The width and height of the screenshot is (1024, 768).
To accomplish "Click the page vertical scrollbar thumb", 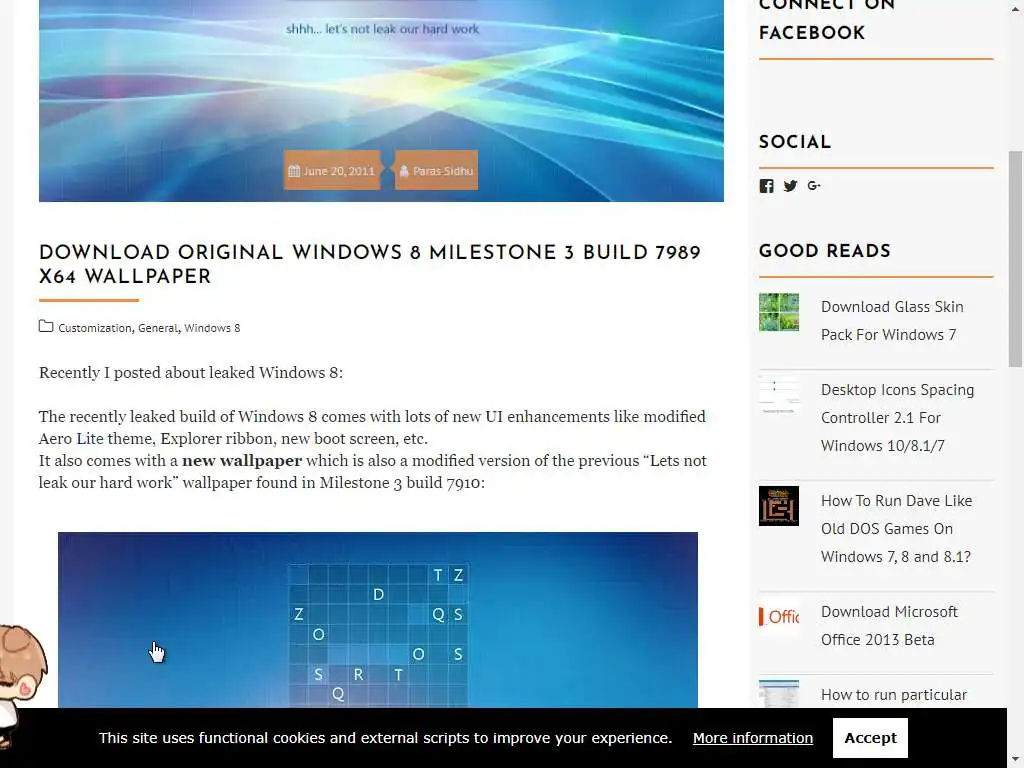I will click(x=1015, y=259).
